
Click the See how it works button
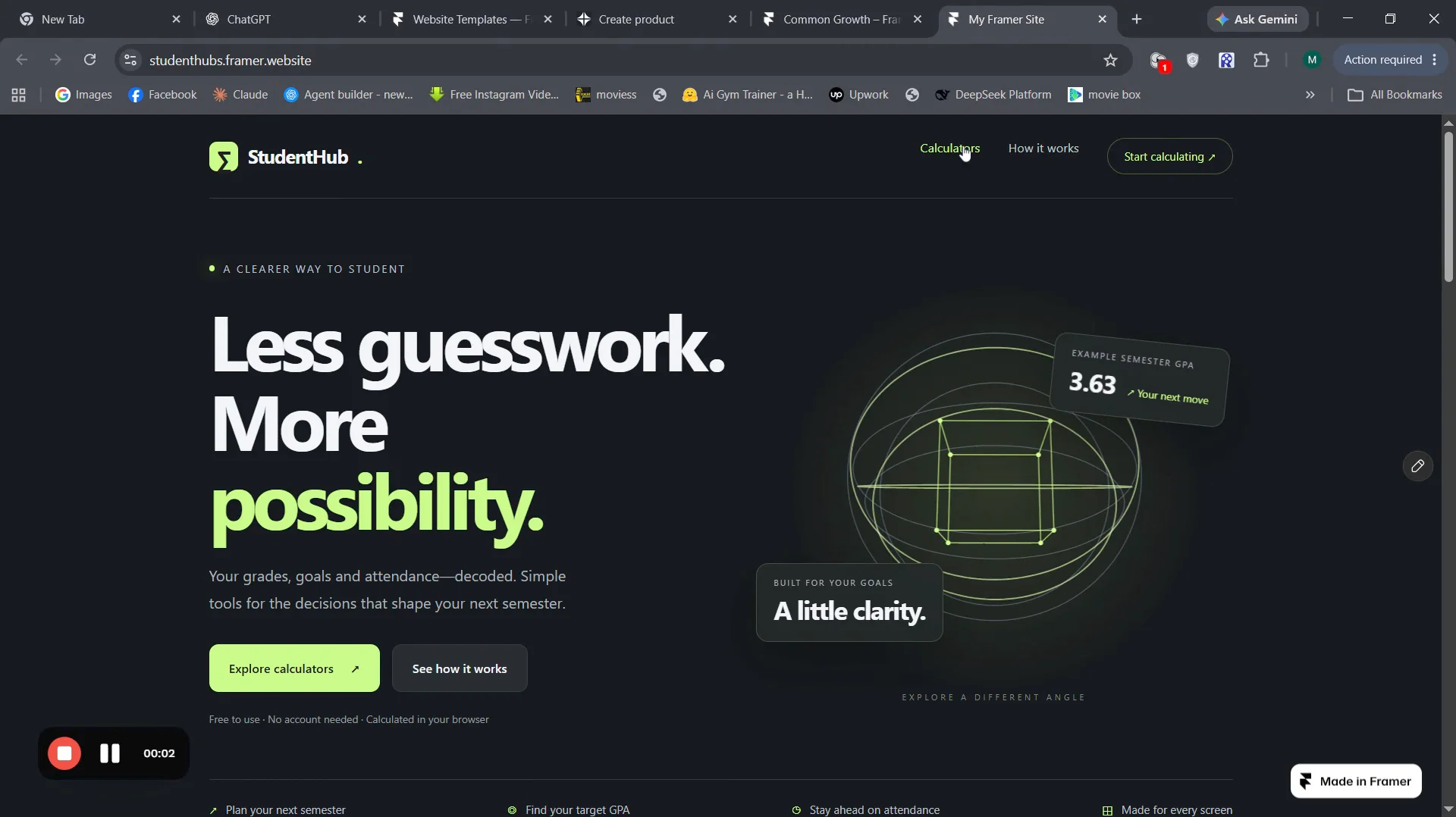[x=460, y=668]
